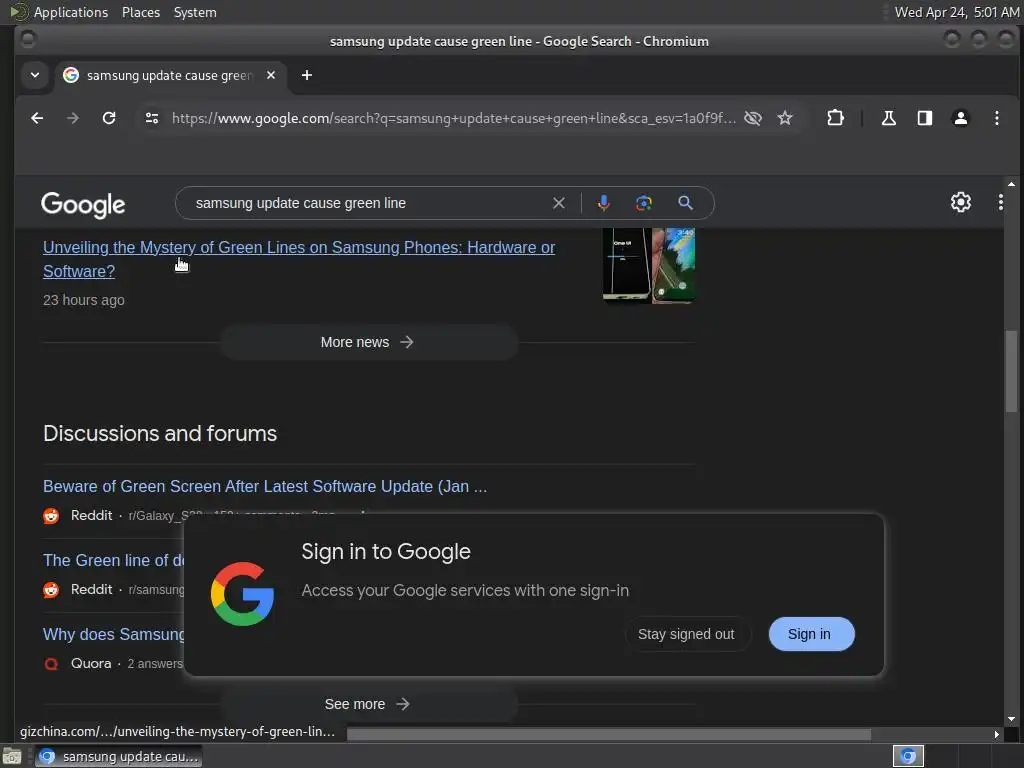Toggle the side panel icon
The image size is (1024, 768).
pyautogui.click(x=925, y=118)
